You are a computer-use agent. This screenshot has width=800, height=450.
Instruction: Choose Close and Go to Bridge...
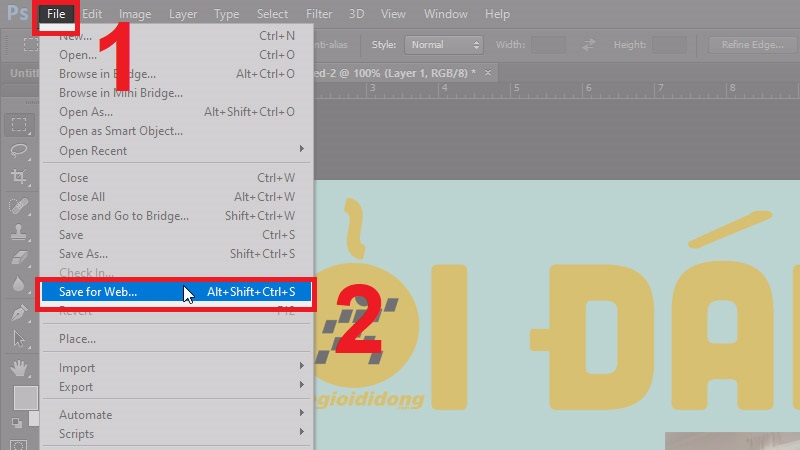coord(177,216)
